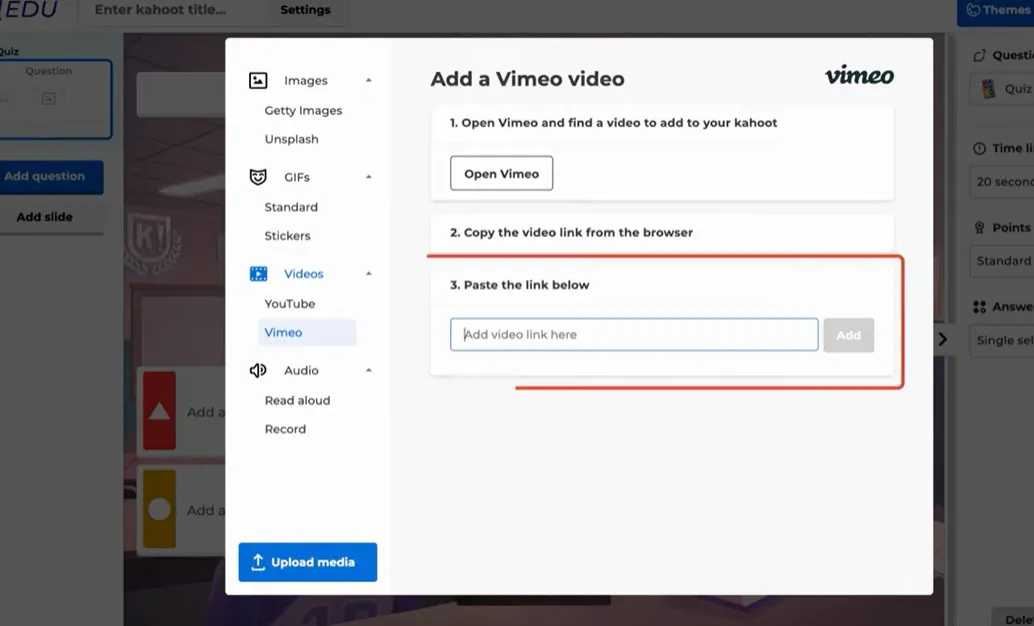The image size is (1034, 626).
Task: Click the right arrow panel toggle
Action: (x=942, y=339)
